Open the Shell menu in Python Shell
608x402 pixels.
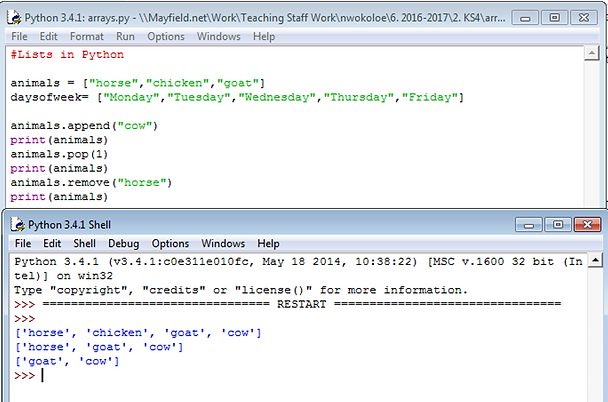tap(84, 243)
